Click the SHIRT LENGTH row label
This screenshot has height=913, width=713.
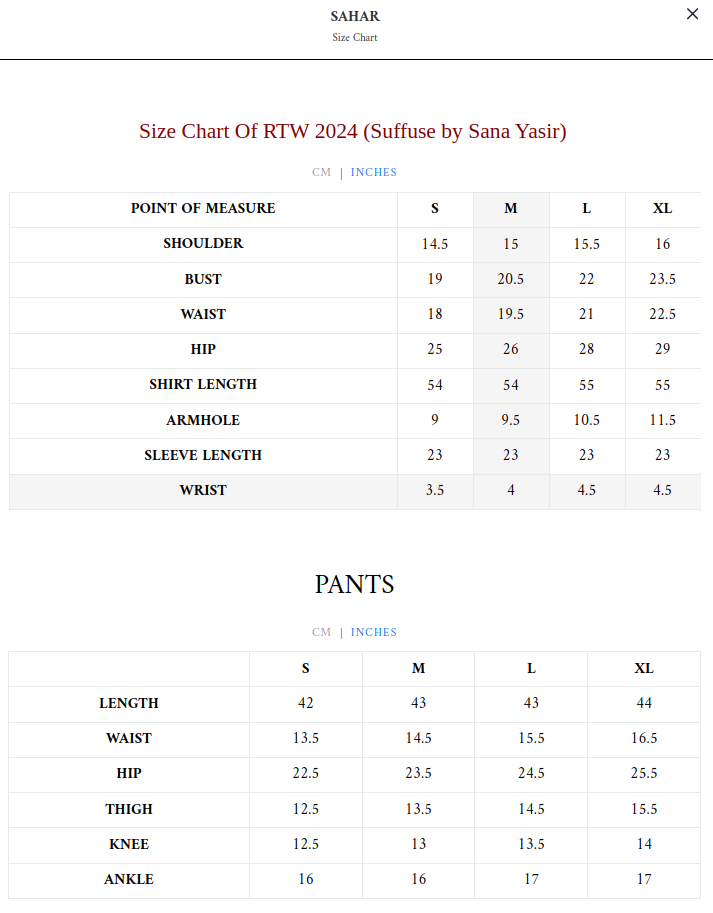coord(203,385)
